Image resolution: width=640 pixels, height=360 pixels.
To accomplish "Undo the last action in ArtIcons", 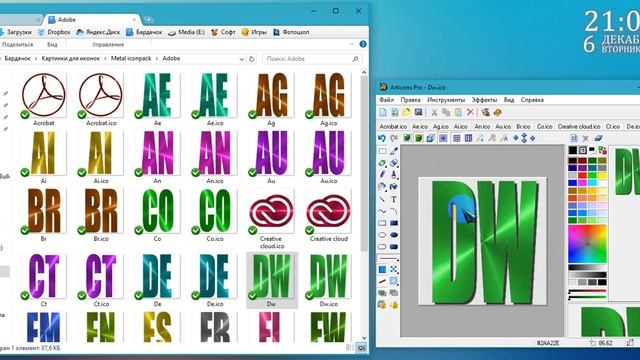I will 382,138.
